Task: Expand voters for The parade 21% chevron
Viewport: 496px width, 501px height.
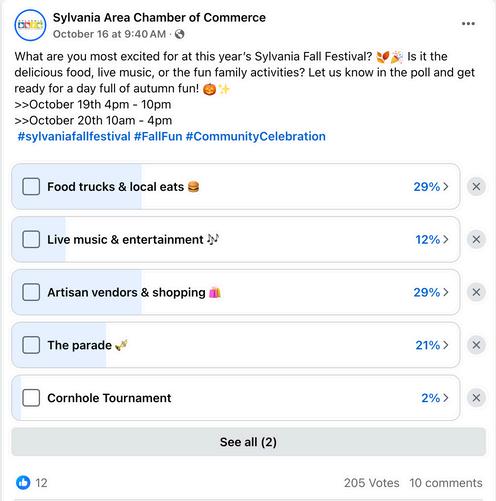Action: click(x=446, y=345)
